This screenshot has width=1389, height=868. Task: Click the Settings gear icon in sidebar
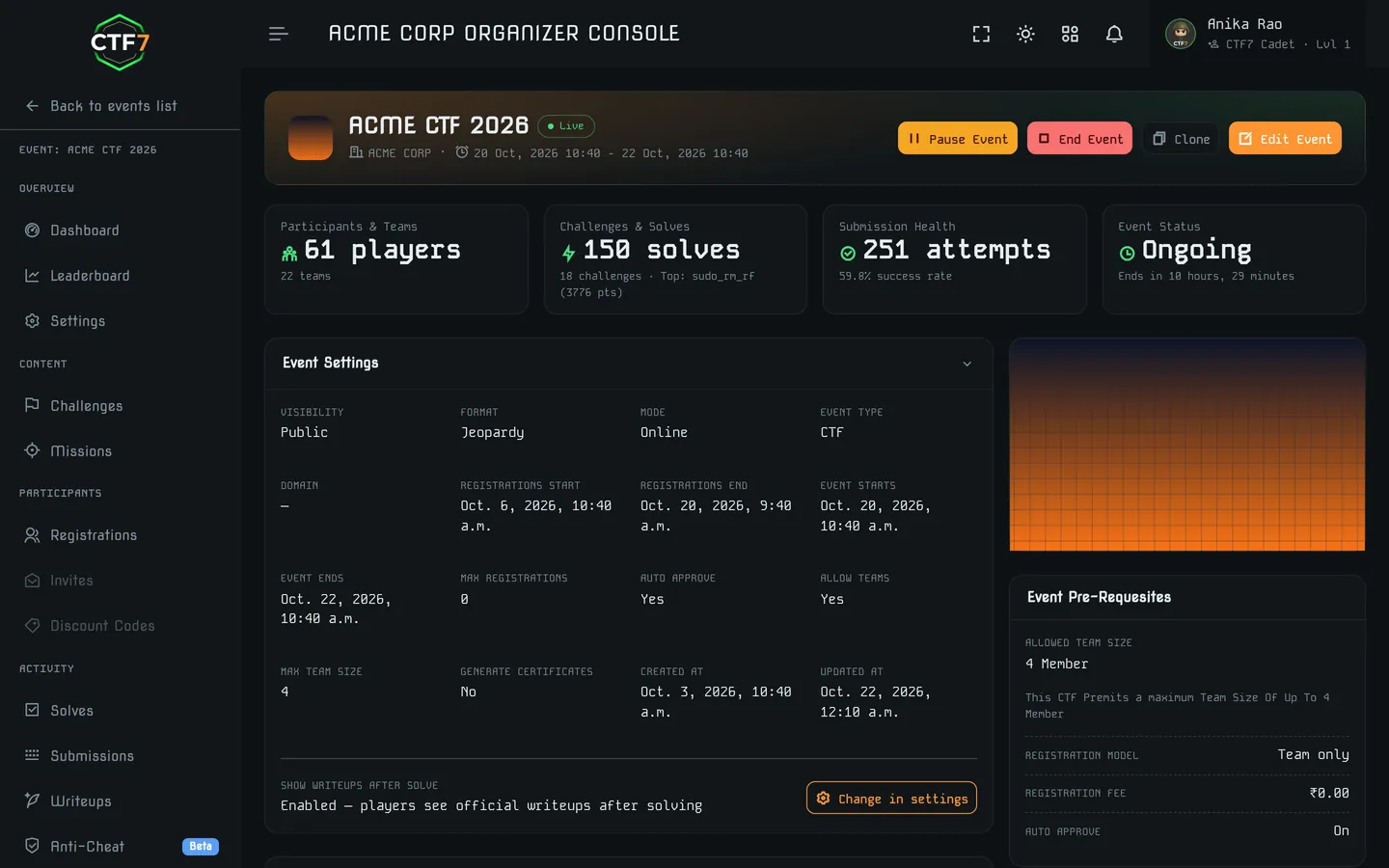tap(32, 321)
